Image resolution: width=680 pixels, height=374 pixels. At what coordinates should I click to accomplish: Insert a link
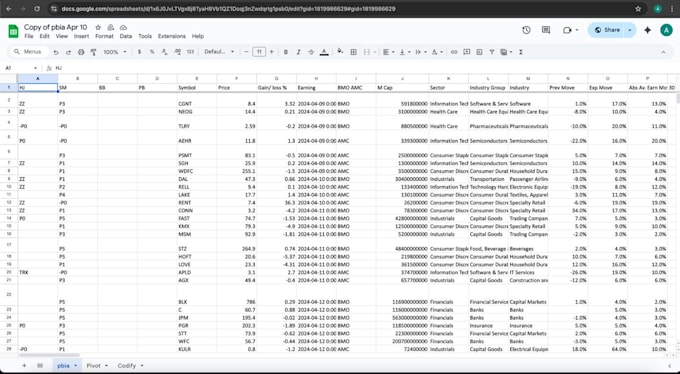click(454, 52)
